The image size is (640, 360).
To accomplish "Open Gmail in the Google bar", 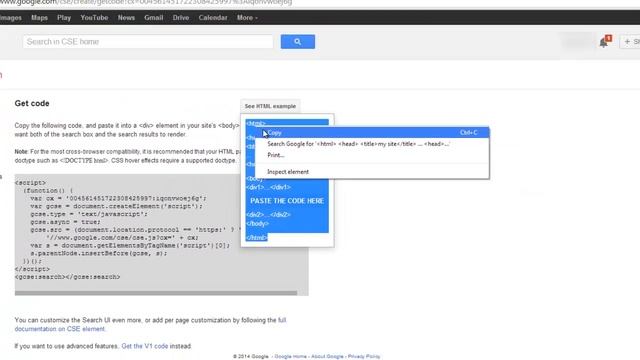I will (153, 18).
